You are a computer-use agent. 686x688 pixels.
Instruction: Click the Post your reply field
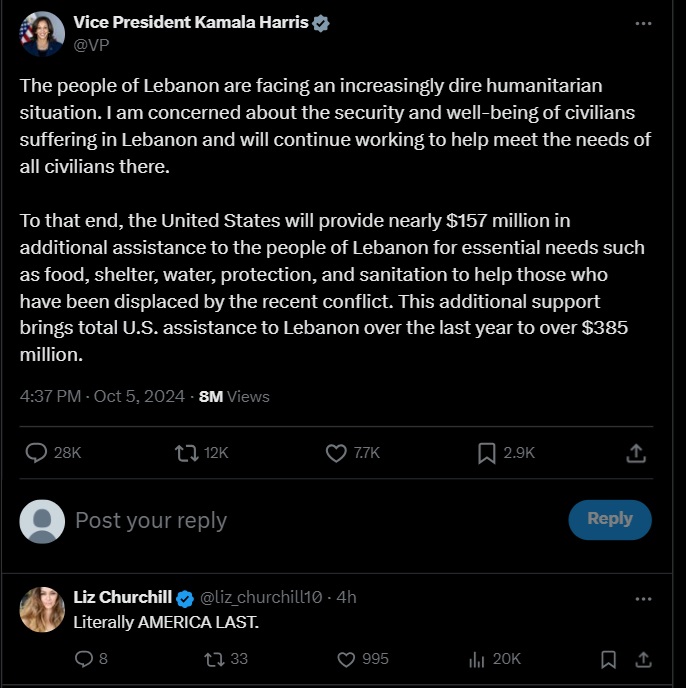(300, 520)
